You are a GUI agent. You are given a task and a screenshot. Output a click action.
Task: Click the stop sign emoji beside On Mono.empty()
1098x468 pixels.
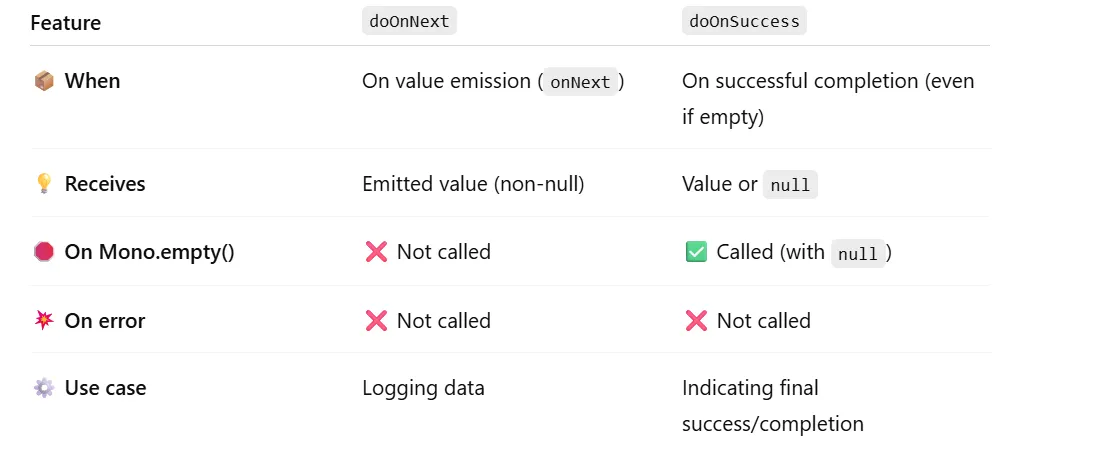(44, 252)
